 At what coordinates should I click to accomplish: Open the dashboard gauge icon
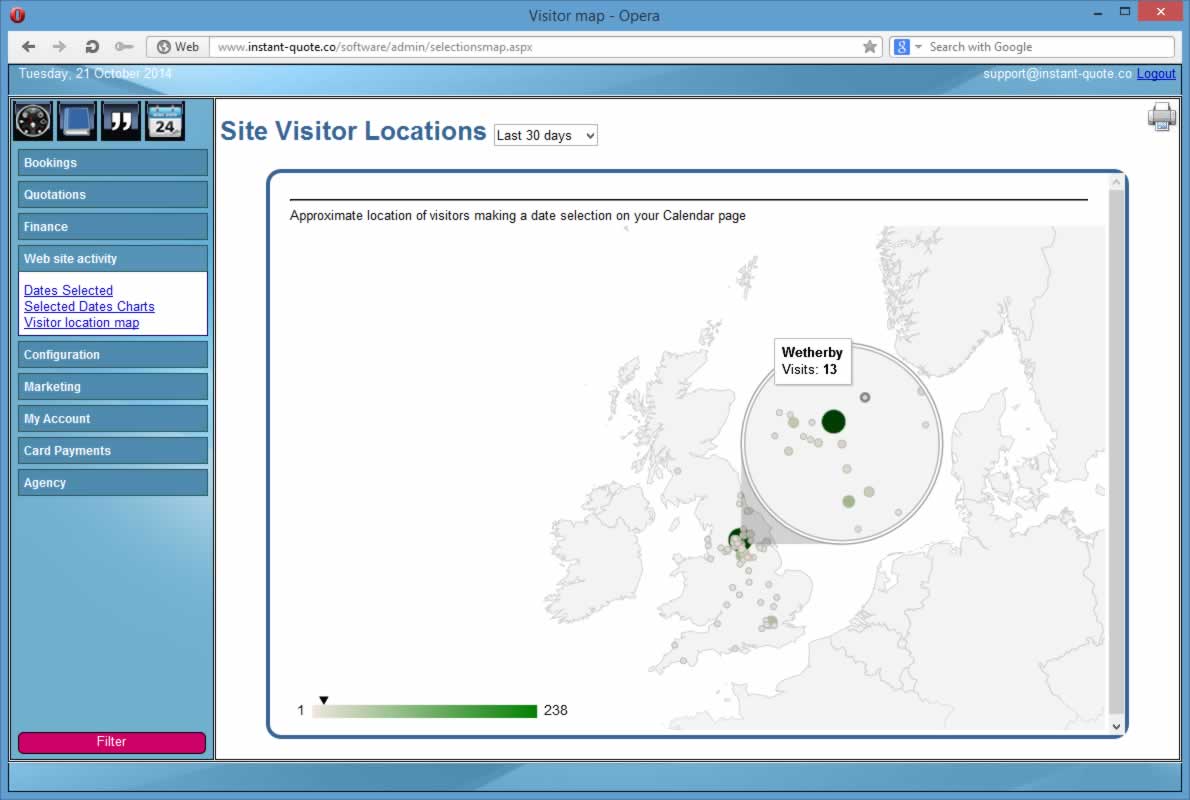coord(33,121)
